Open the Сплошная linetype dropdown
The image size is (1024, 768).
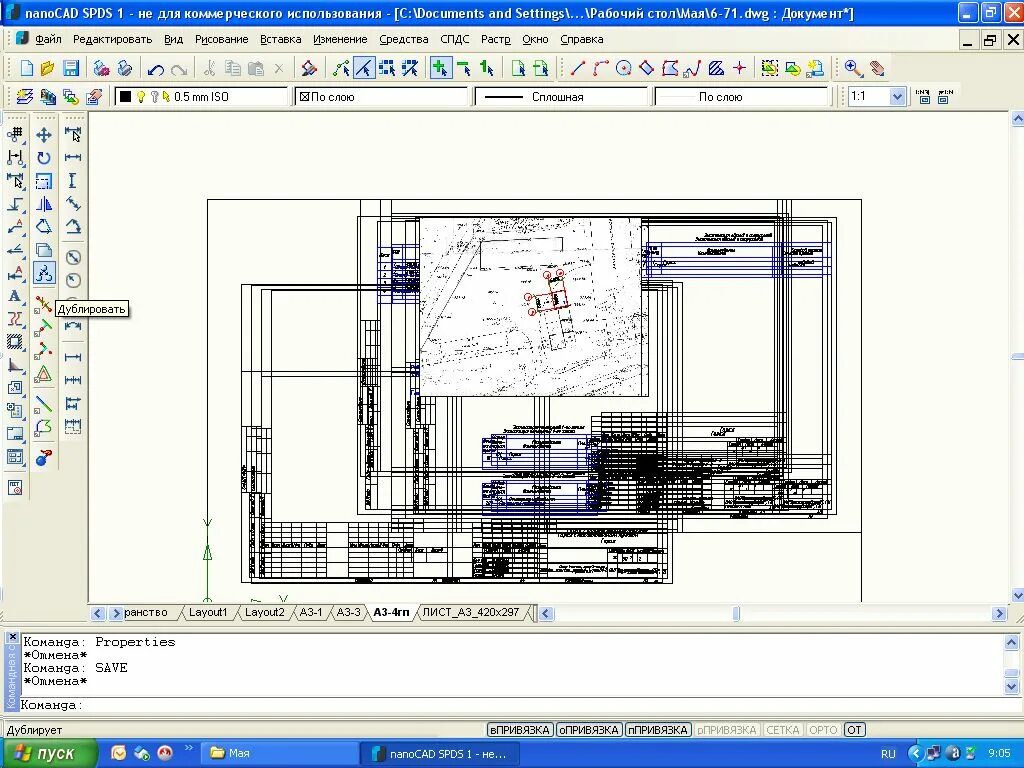pyautogui.click(x=562, y=97)
